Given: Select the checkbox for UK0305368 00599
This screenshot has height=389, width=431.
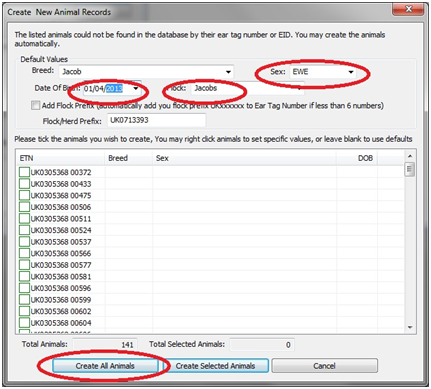Looking at the screenshot, I should tap(24, 299).
